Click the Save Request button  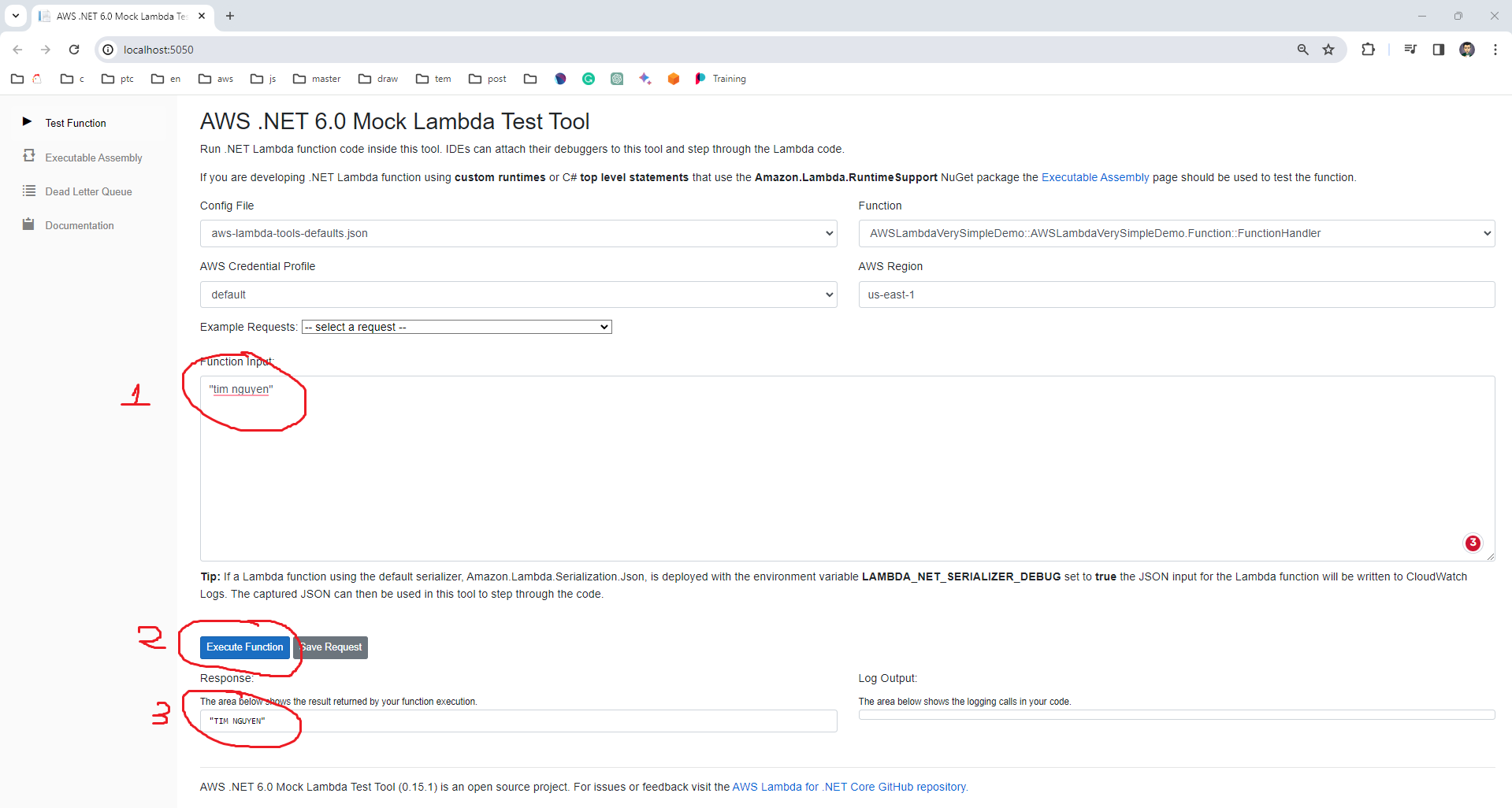point(331,647)
